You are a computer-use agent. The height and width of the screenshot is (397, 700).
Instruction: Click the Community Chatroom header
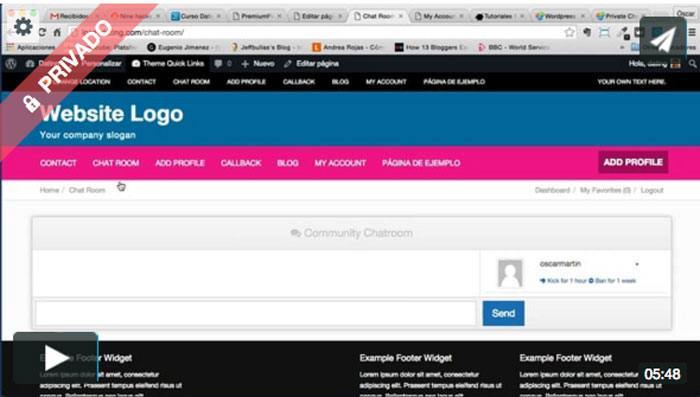coord(352,233)
